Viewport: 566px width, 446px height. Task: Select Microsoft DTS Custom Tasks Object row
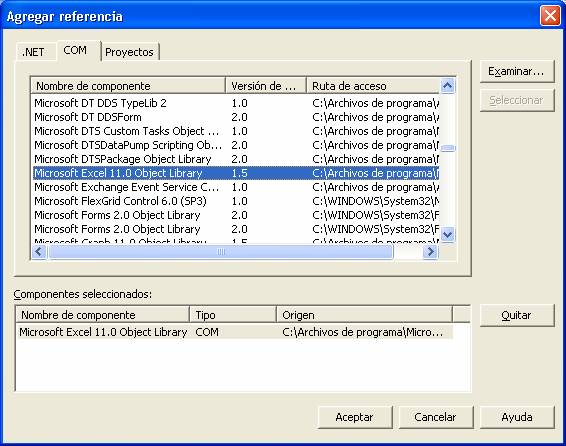point(236,131)
